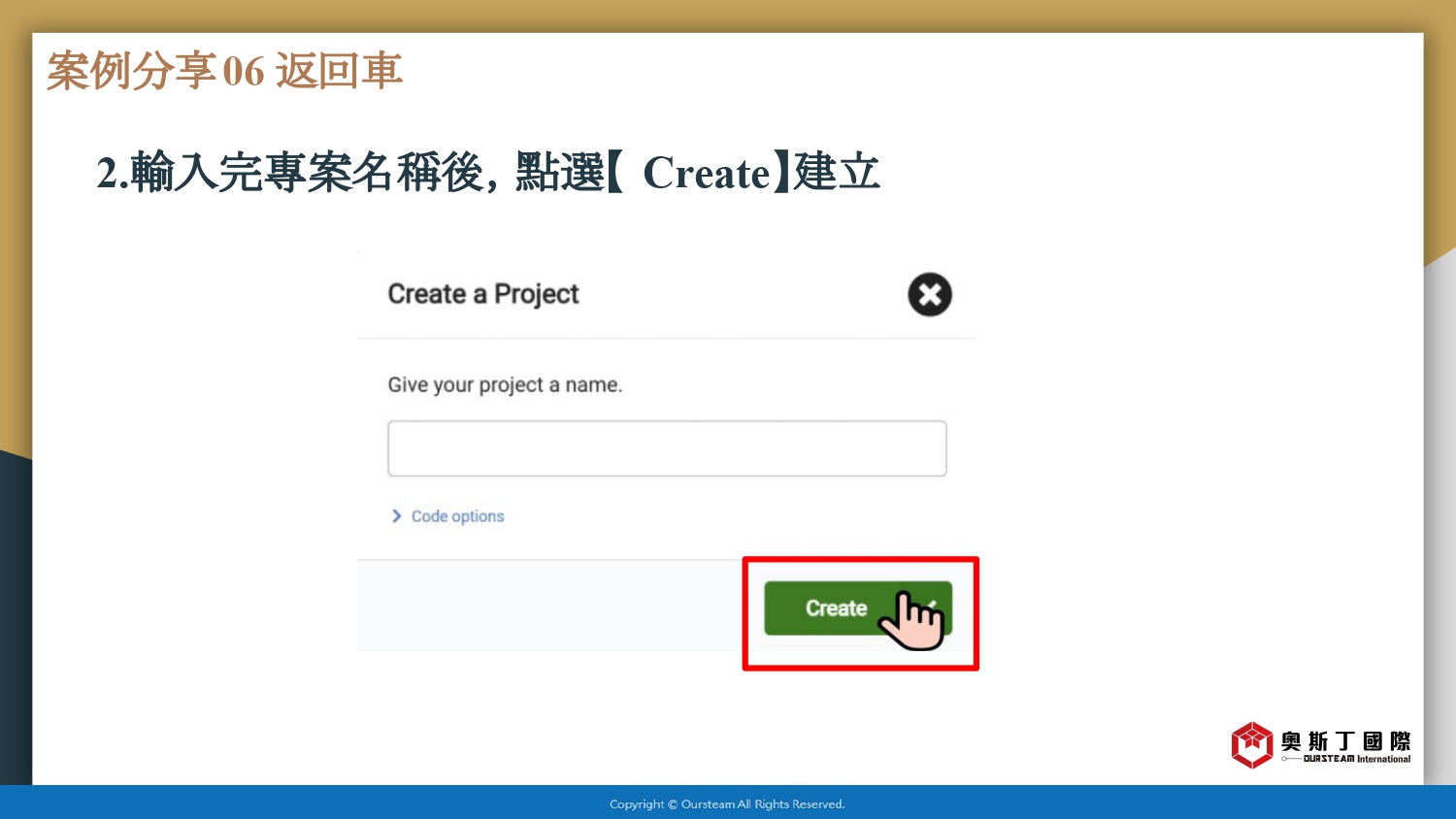Select the hand pointer cursor icon
The width and height of the screenshot is (1456, 819).
pyautogui.click(x=910, y=621)
